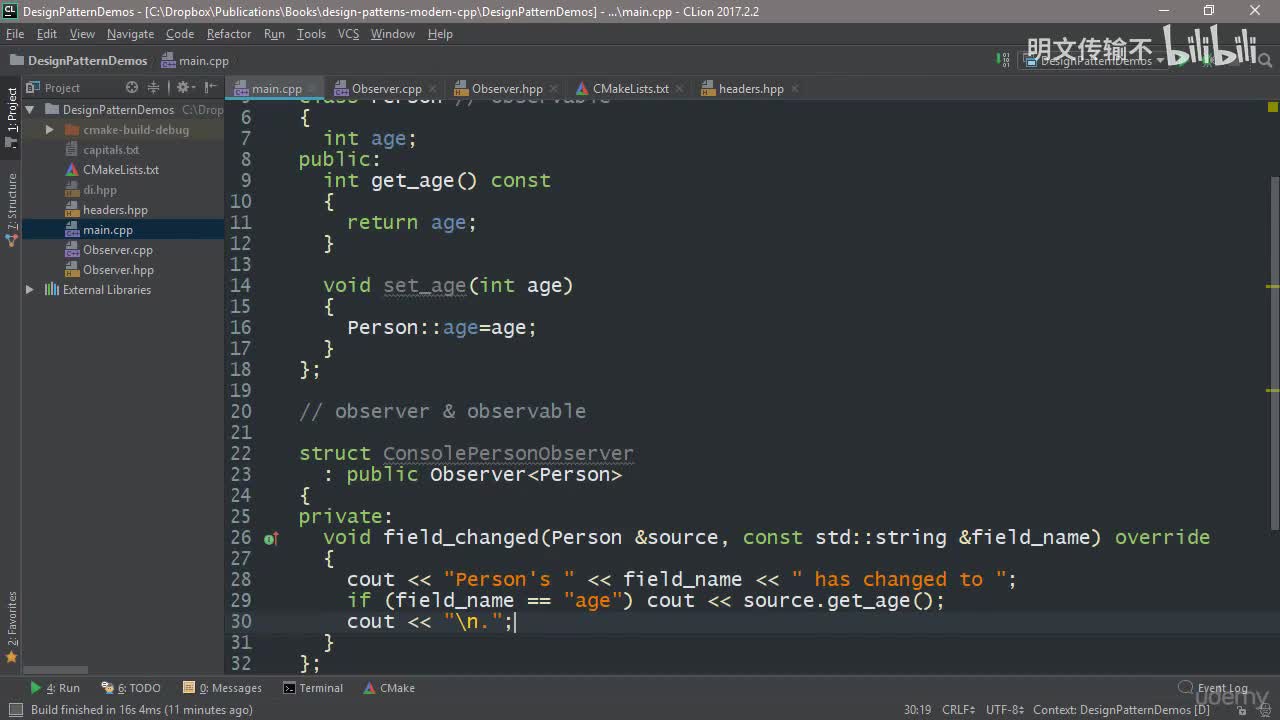The width and height of the screenshot is (1280, 720).
Task: Expand External Libraries node
Action: point(30,290)
